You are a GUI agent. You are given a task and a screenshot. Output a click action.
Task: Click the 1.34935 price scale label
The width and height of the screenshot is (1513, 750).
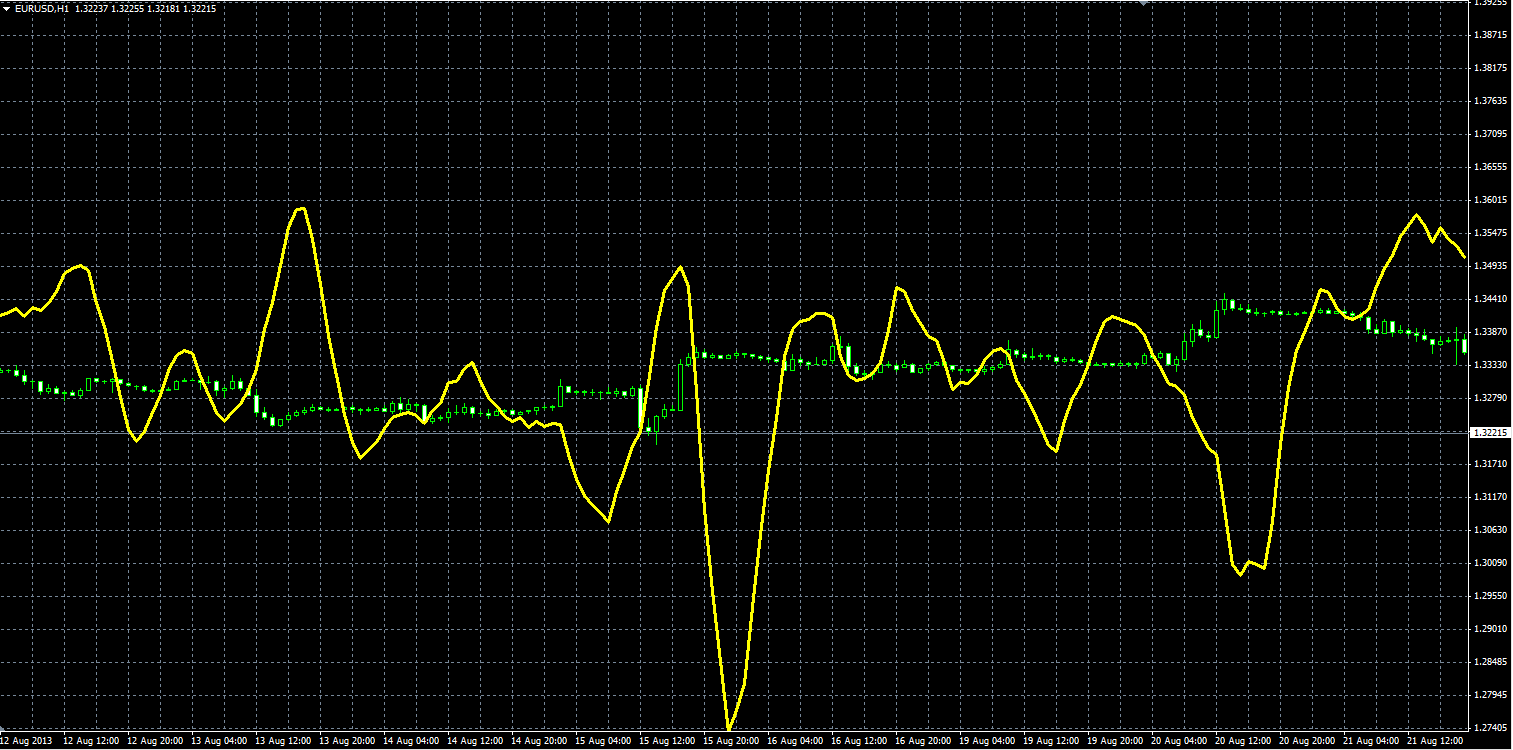click(x=1490, y=266)
